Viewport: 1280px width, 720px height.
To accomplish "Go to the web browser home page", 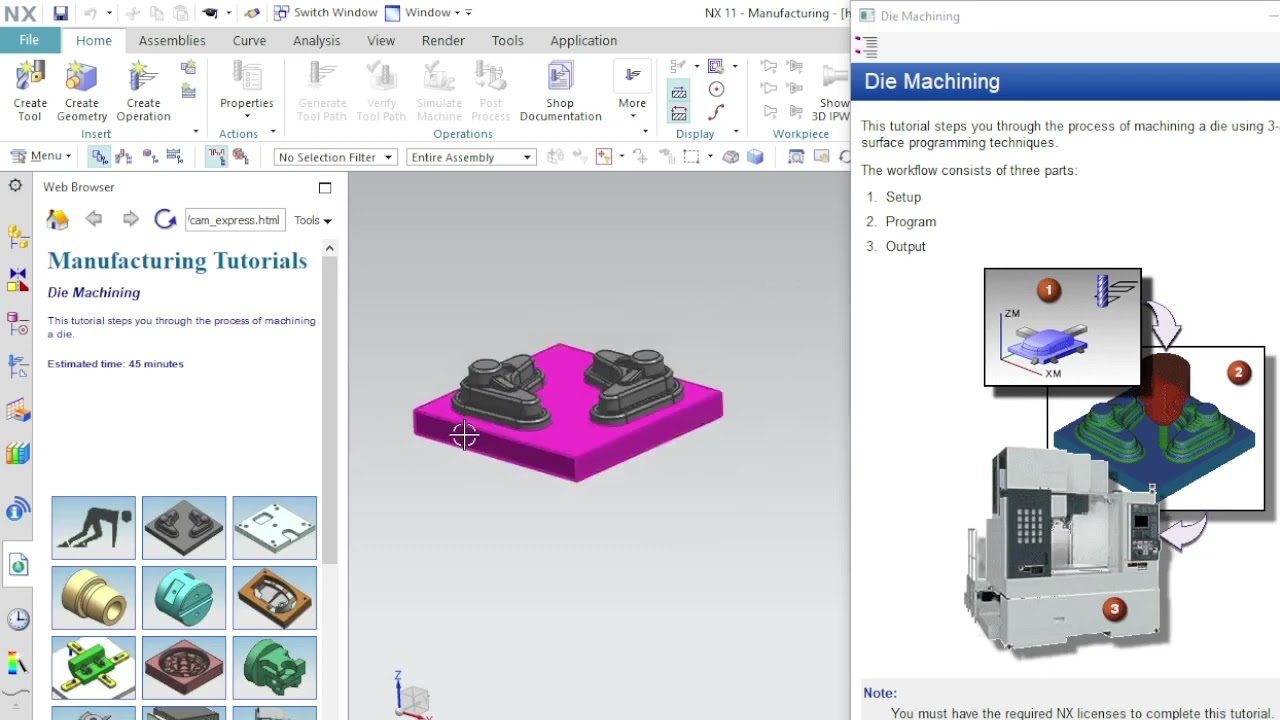I will coord(58,220).
